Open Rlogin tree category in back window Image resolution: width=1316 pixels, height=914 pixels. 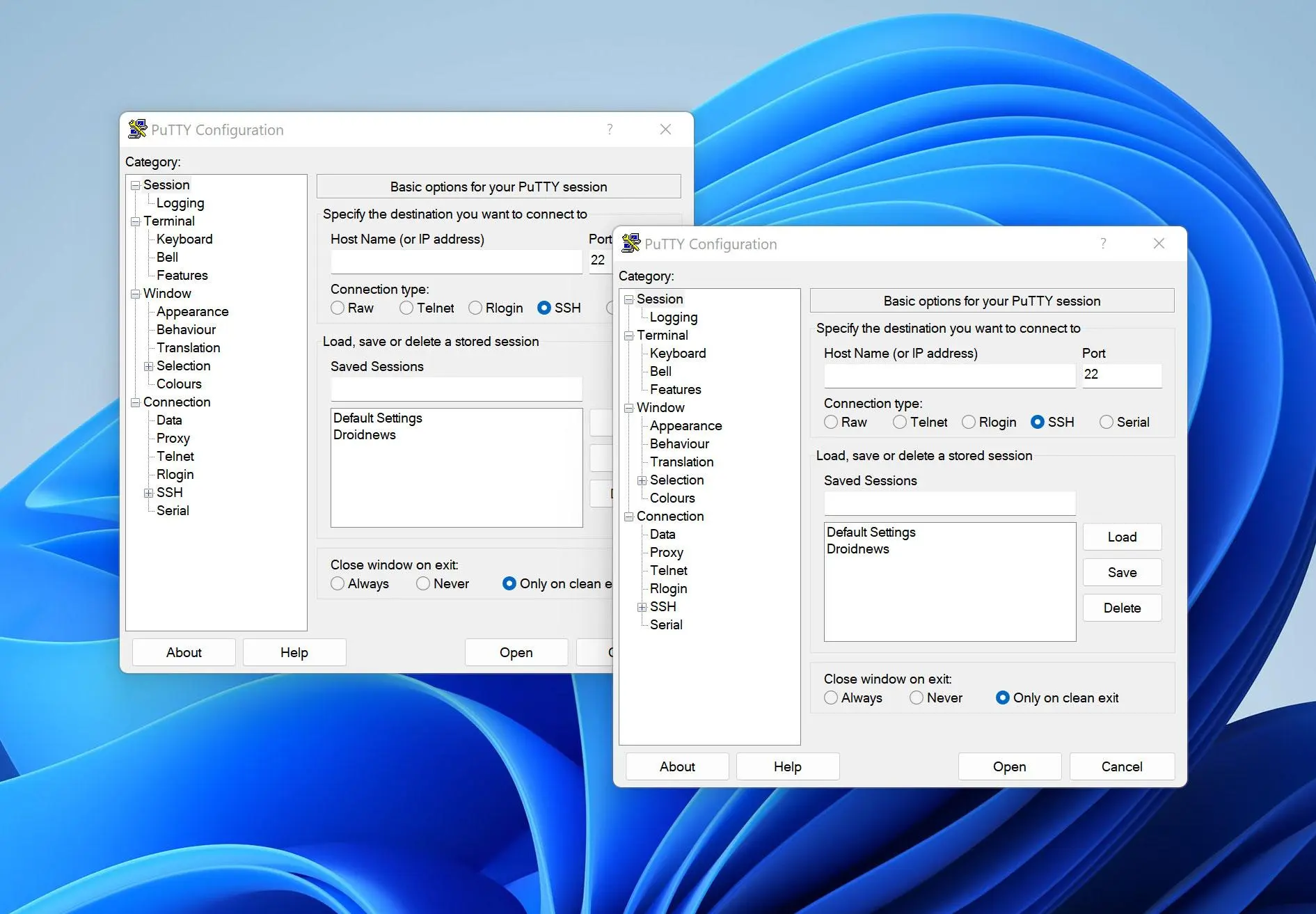(x=175, y=474)
